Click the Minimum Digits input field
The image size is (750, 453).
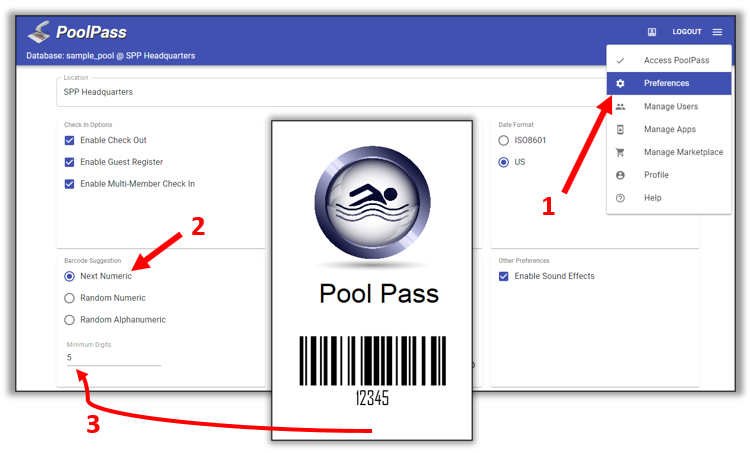point(114,358)
